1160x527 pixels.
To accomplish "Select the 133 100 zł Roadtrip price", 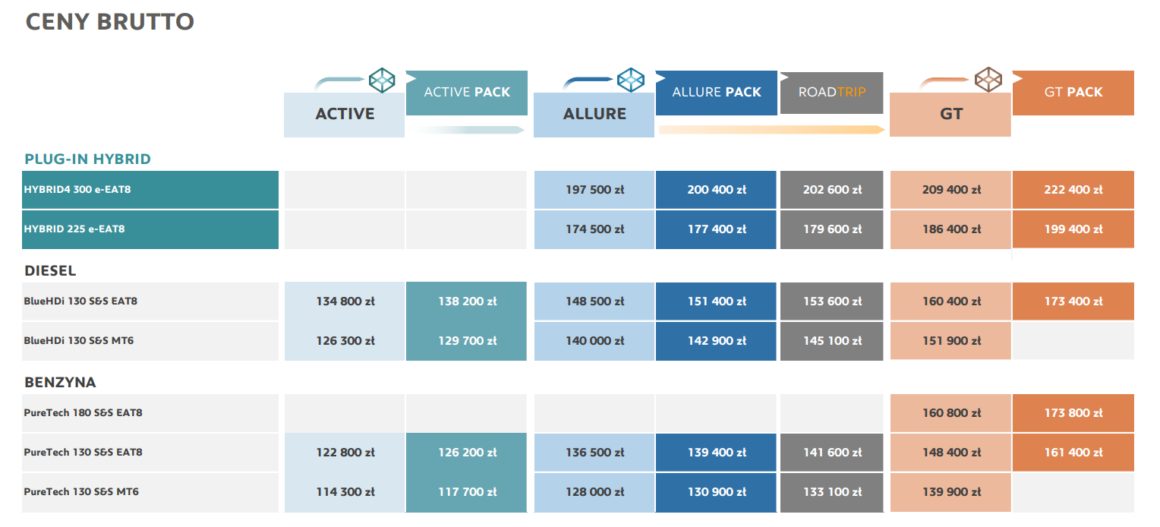I will [832, 492].
